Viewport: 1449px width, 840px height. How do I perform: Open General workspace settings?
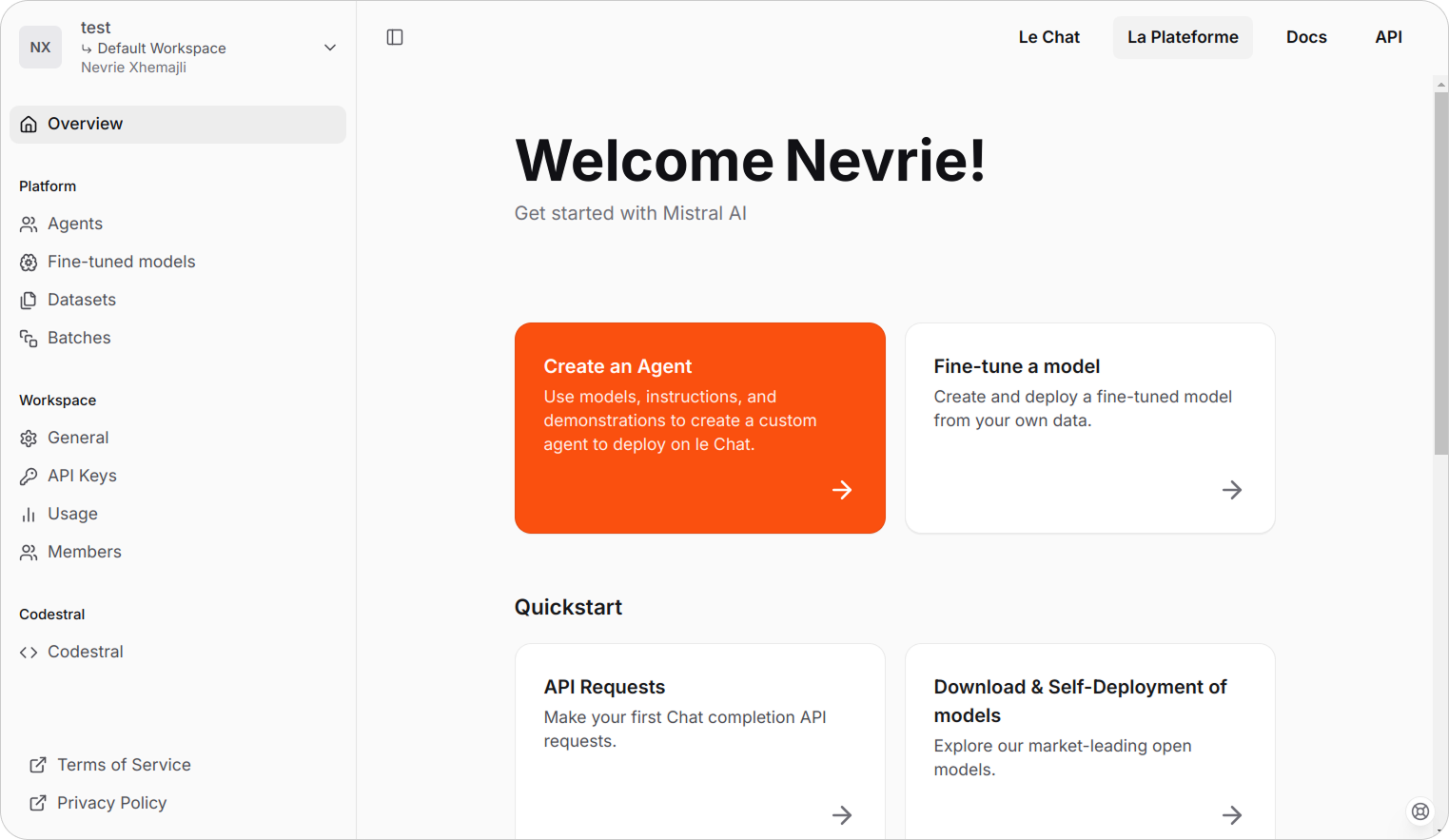point(178,439)
